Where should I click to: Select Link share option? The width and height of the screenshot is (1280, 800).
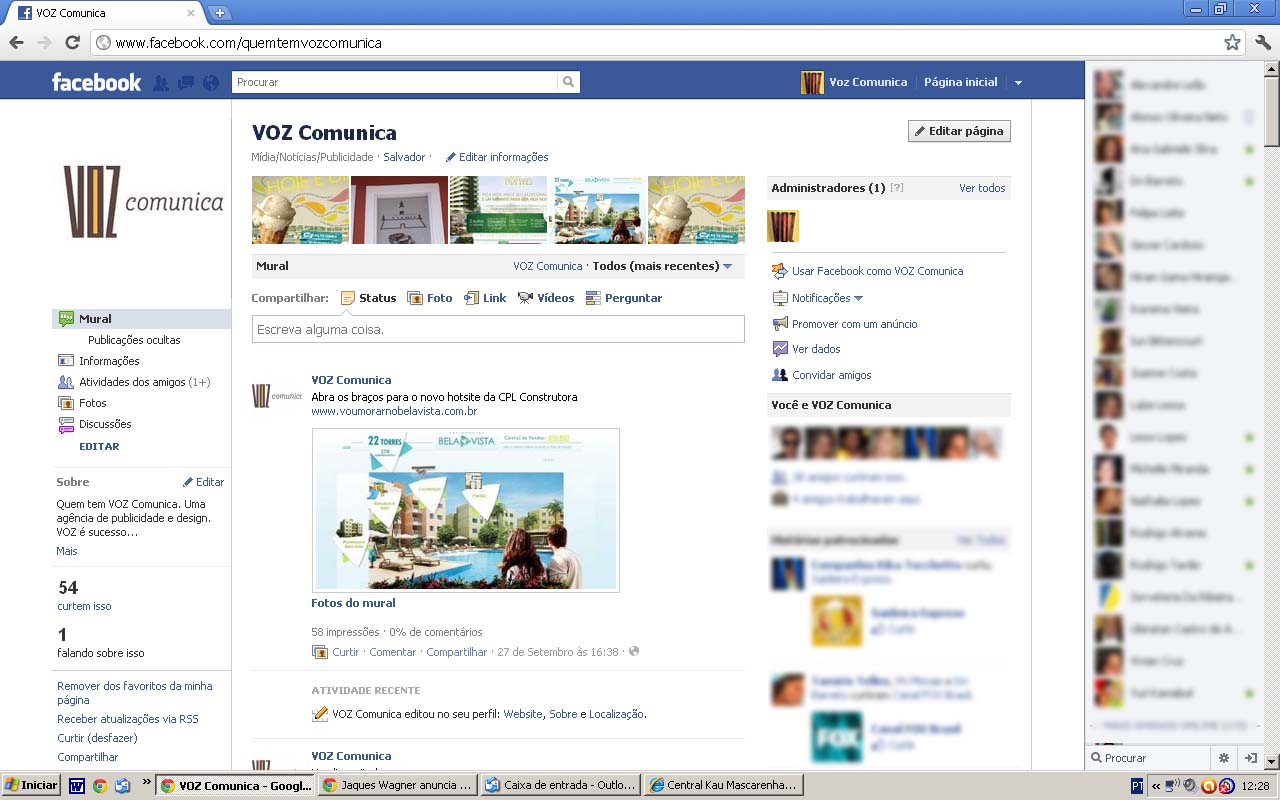[485, 298]
